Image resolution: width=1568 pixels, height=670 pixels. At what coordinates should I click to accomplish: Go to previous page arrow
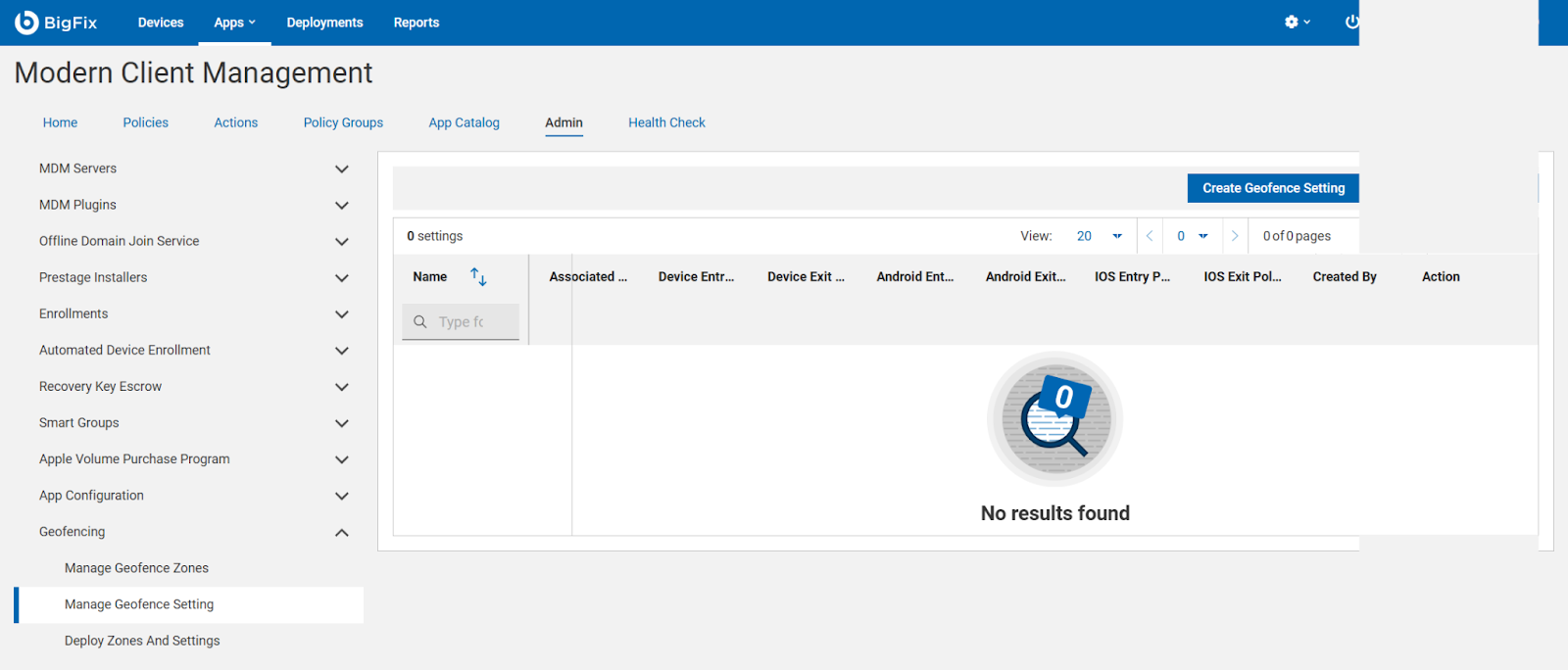[1150, 236]
